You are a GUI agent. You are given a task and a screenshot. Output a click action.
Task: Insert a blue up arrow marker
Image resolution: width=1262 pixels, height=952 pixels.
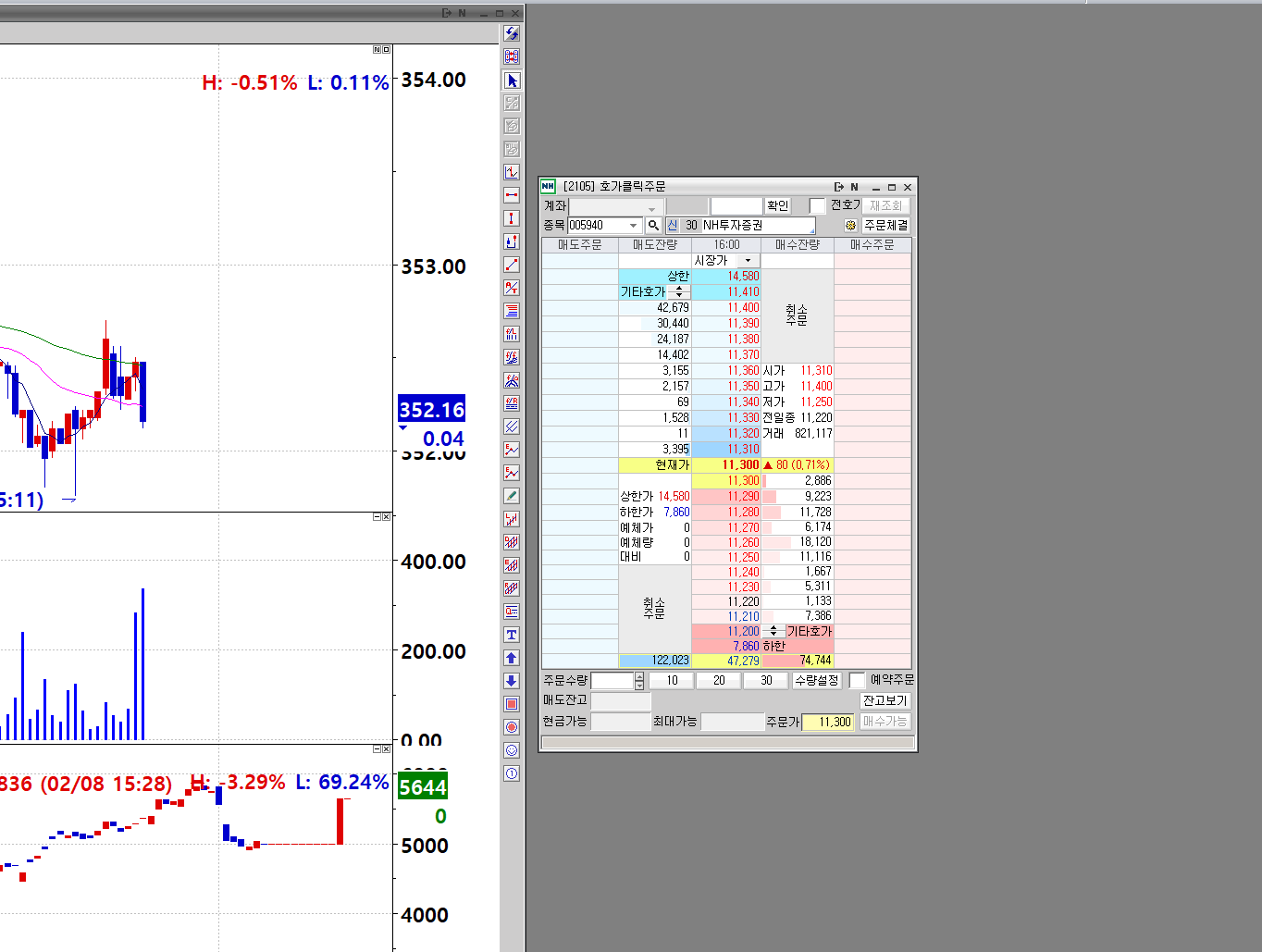click(512, 658)
